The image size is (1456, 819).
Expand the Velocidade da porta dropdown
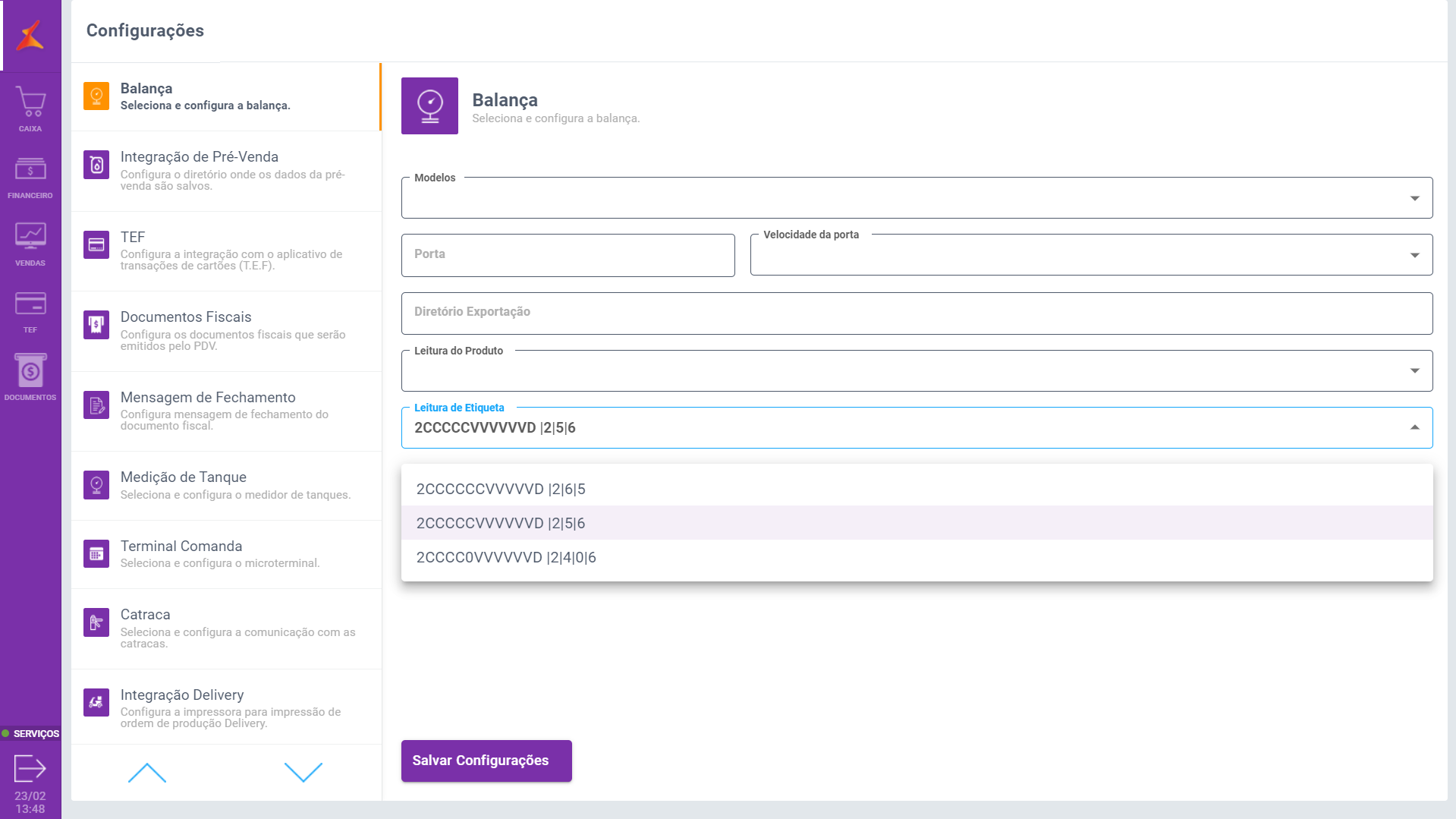[x=1091, y=255]
